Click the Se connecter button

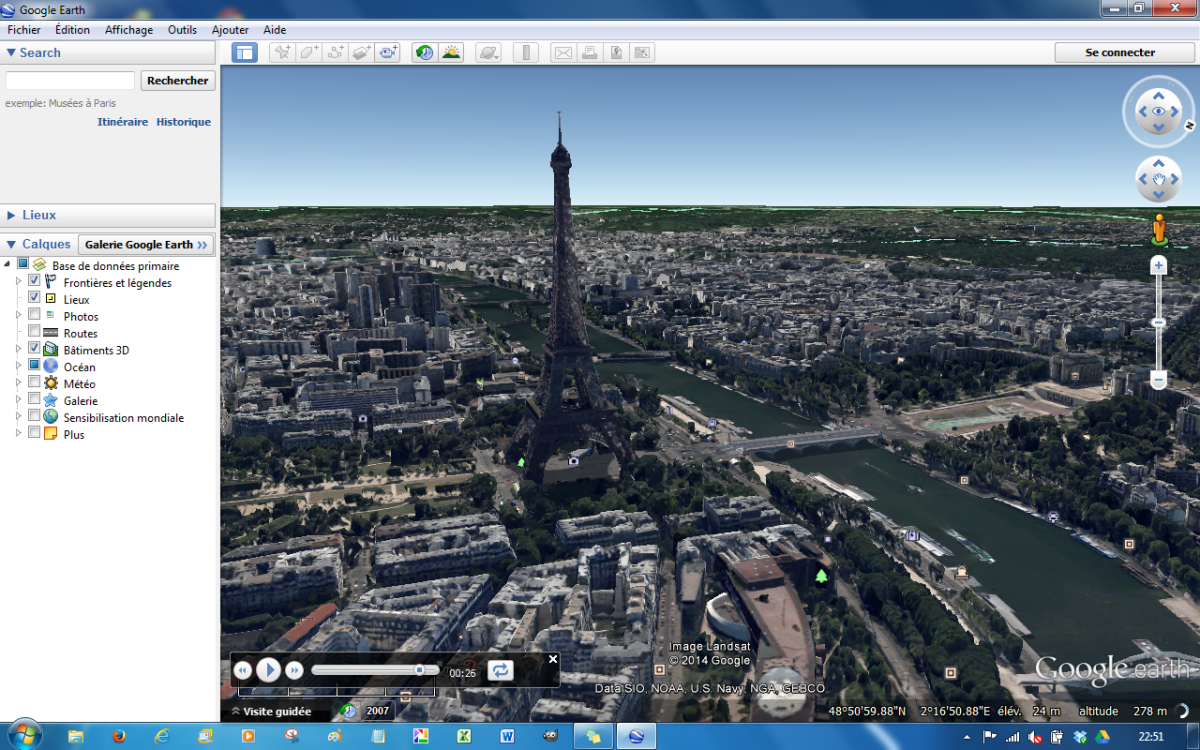[1124, 53]
